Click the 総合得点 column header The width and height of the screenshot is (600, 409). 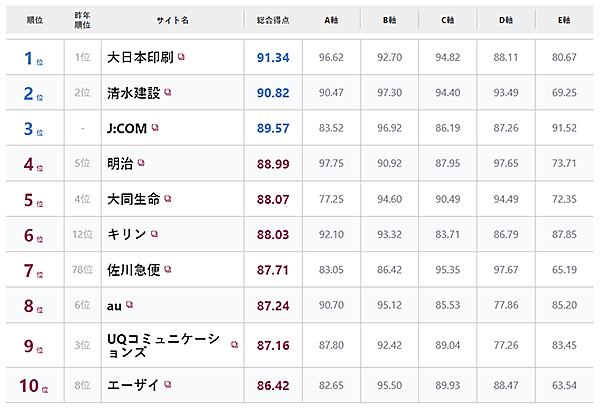point(272,19)
